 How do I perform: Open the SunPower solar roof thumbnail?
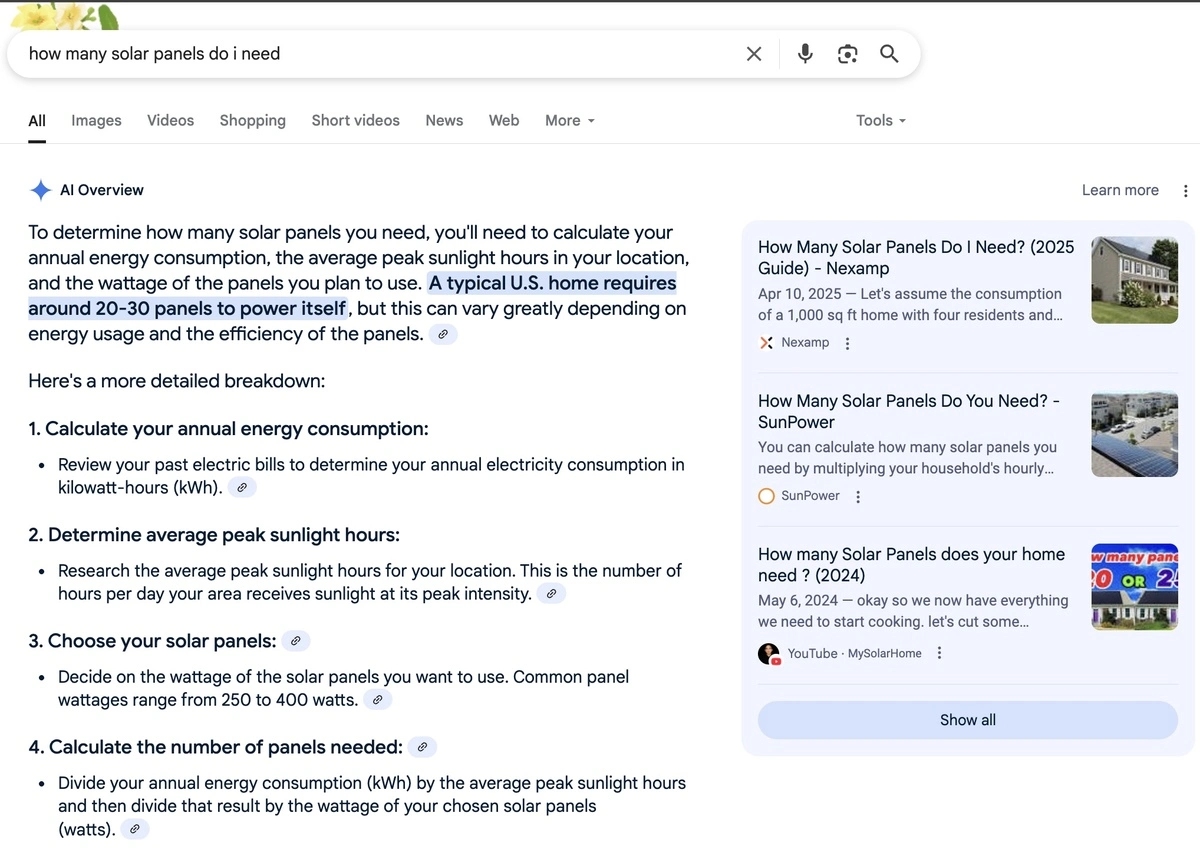(x=1134, y=433)
